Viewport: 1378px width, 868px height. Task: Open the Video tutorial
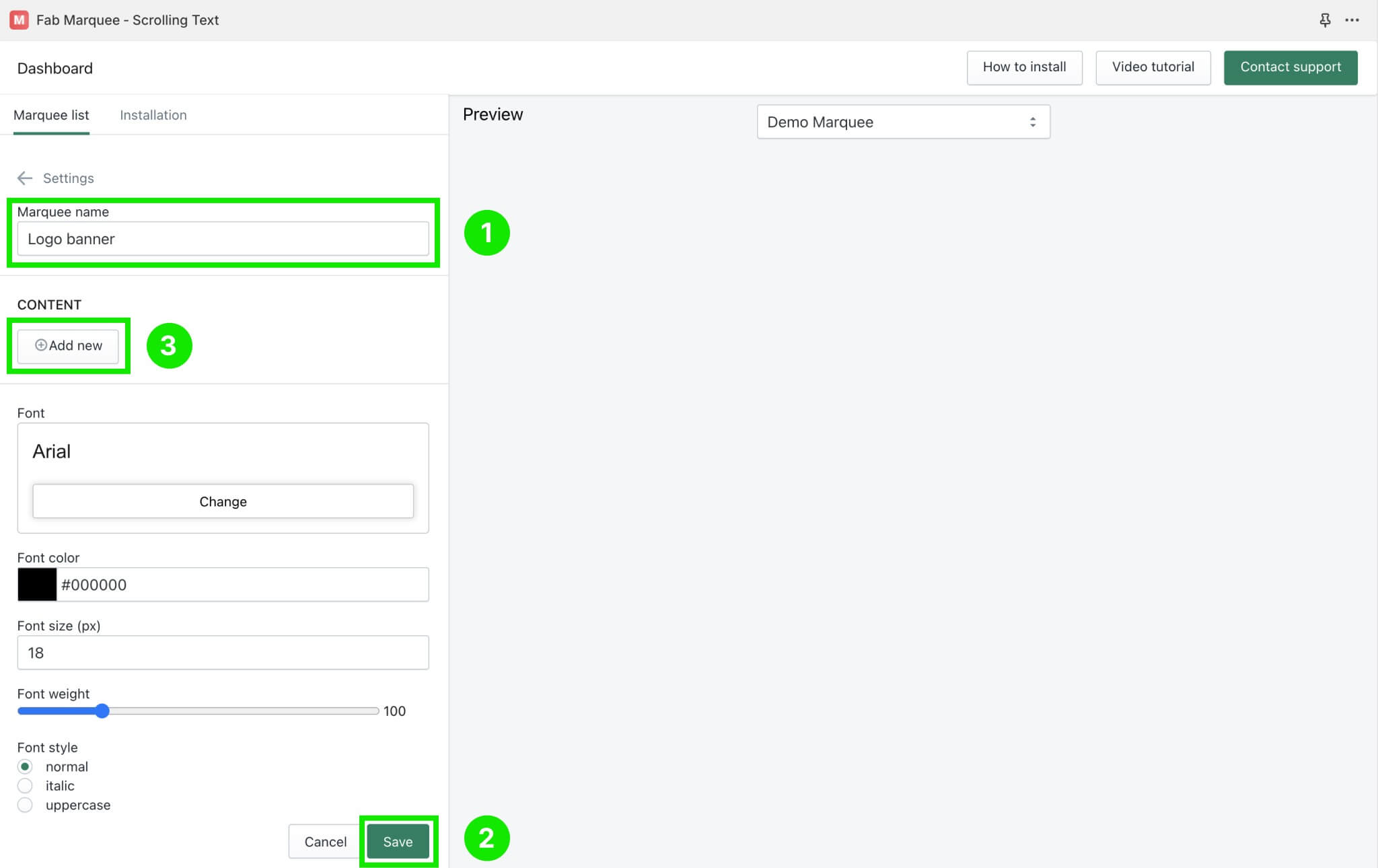[1153, 67]
